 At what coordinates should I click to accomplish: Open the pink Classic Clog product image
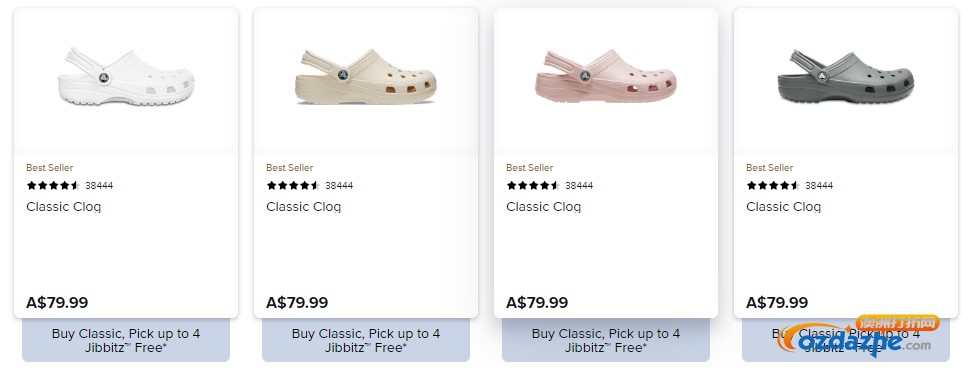pos(606,76)
